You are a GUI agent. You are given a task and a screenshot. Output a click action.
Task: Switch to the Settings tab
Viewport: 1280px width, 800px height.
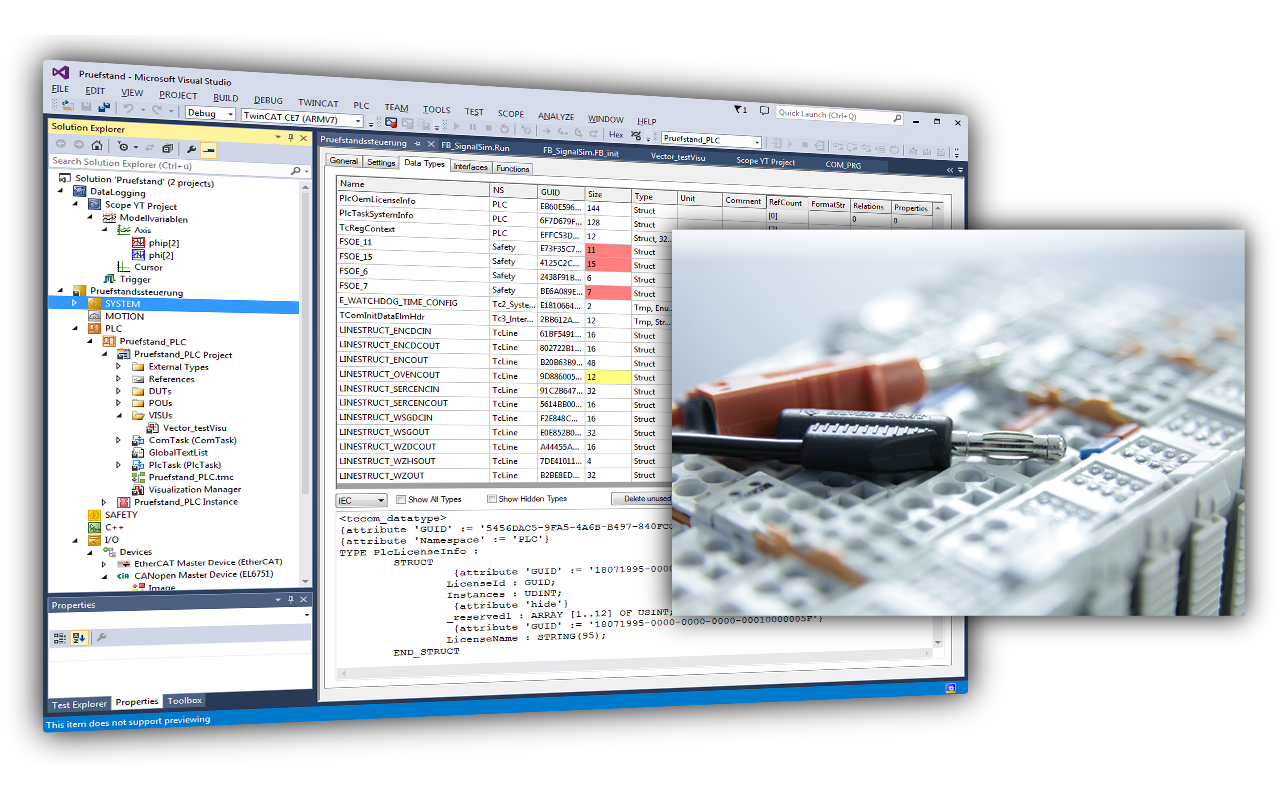click(381, 162)
